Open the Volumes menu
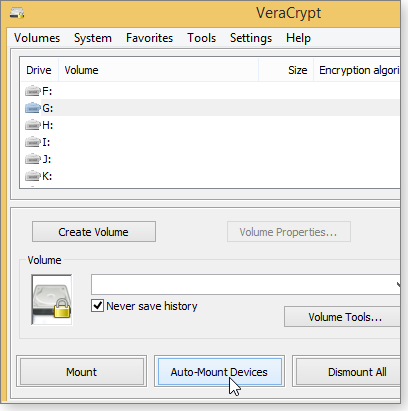This screenshot has width=408, height=411. 37,38
